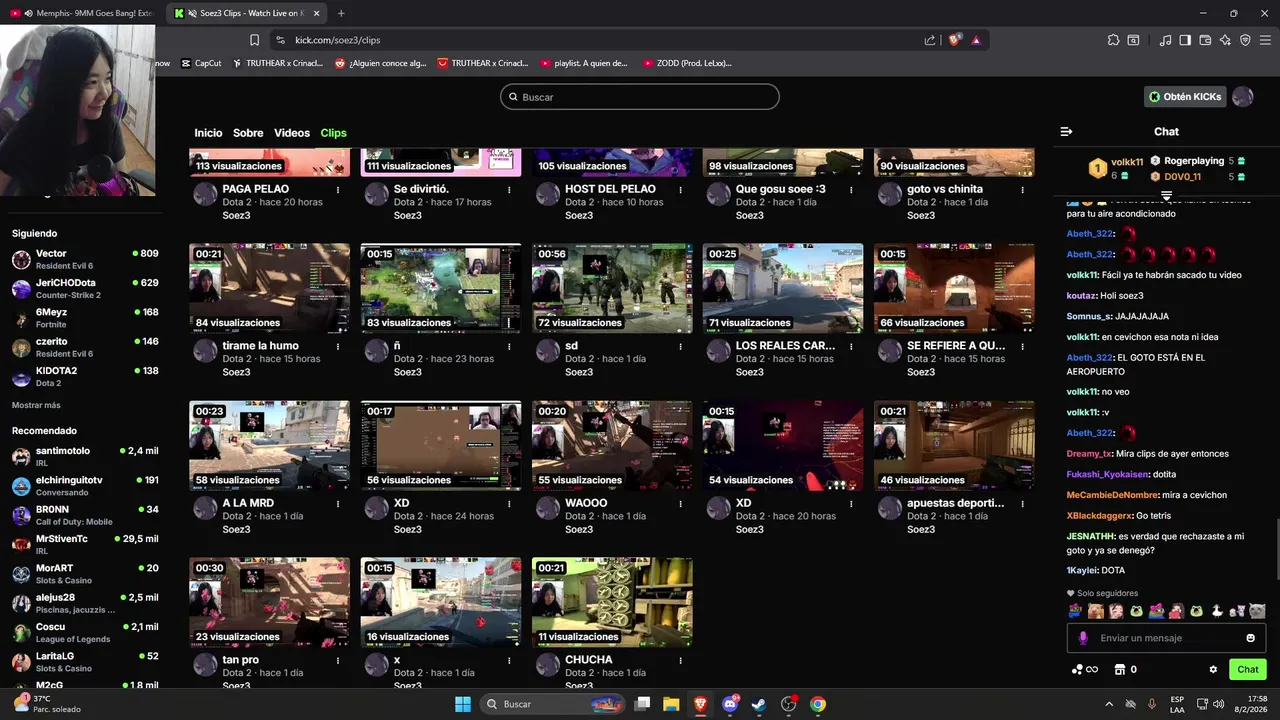Open more options for clip 'CHUCHA'
Screen dimensions: 1280x720
point(680,660)
